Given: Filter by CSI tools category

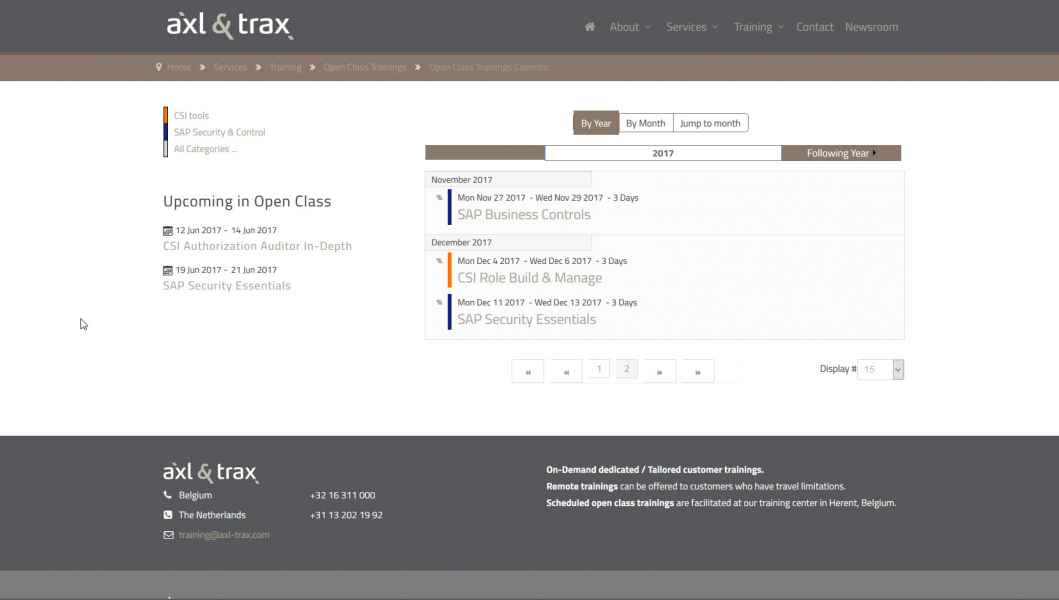Looking at the screenshot, I should click(x=191, y=116).
